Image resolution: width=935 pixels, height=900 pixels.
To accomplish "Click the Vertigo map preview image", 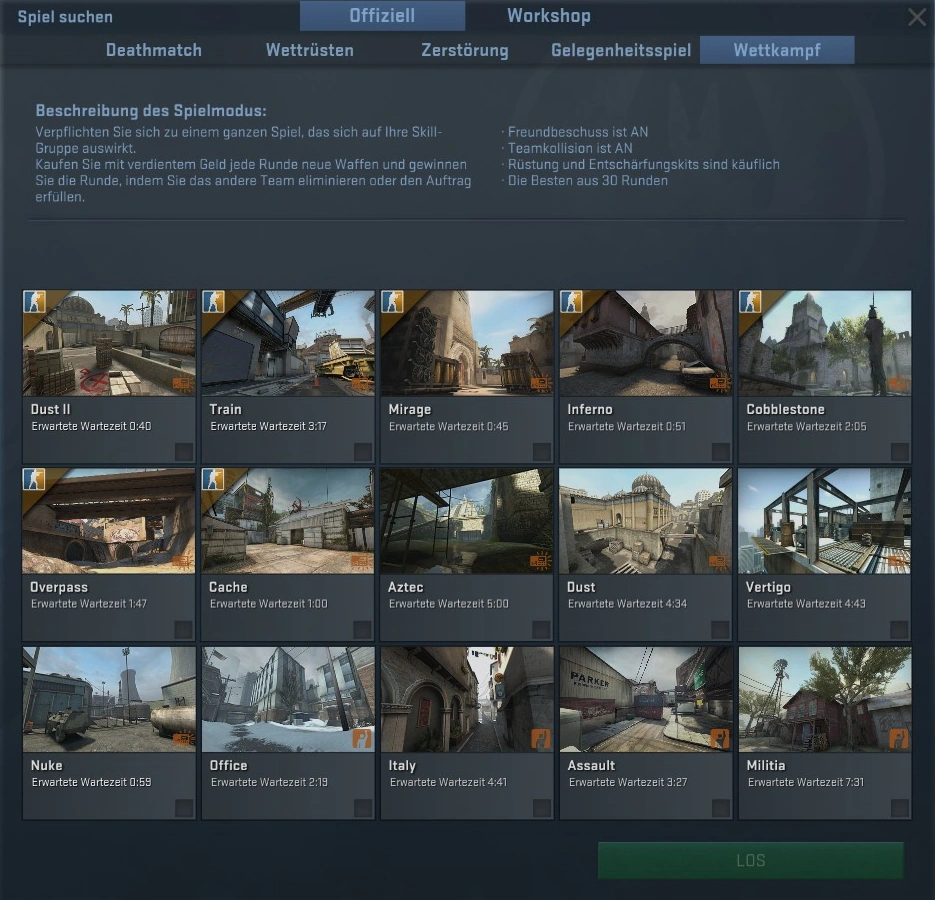I will click(x=825, y=521).
